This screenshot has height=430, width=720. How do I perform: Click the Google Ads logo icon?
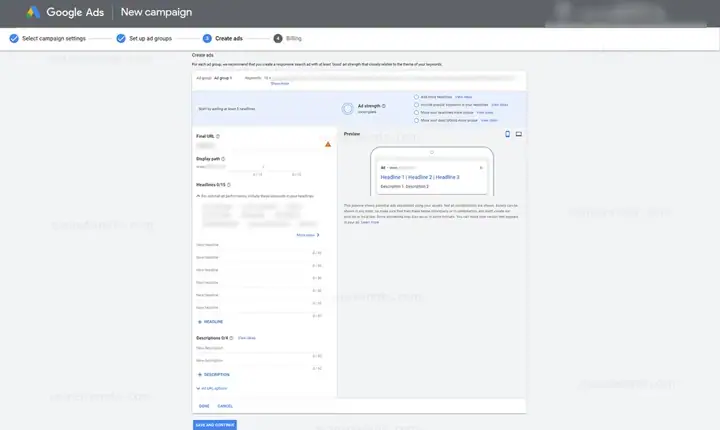click(33, 12)
